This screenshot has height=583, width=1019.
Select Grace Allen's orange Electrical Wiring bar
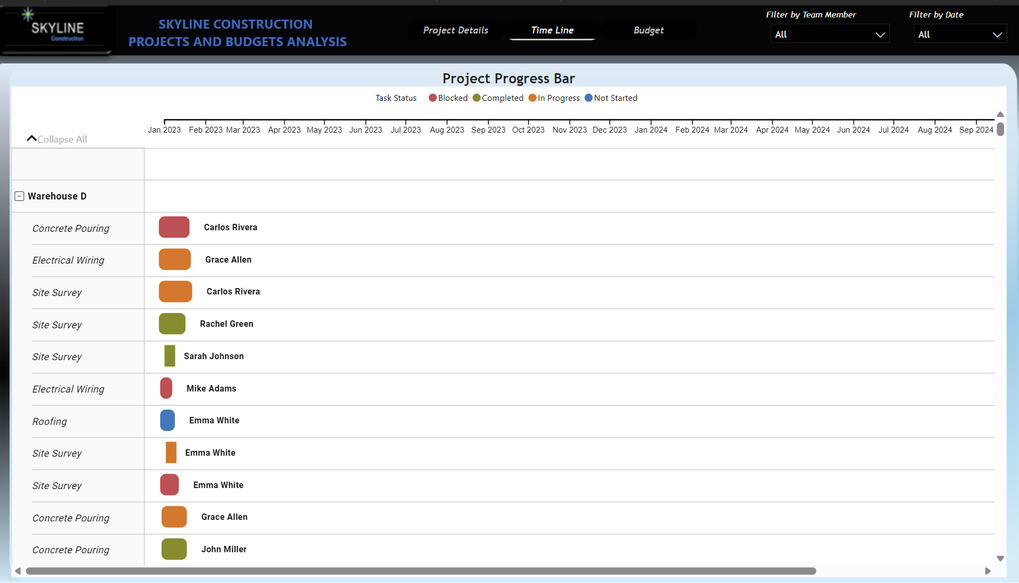[175, 260]
